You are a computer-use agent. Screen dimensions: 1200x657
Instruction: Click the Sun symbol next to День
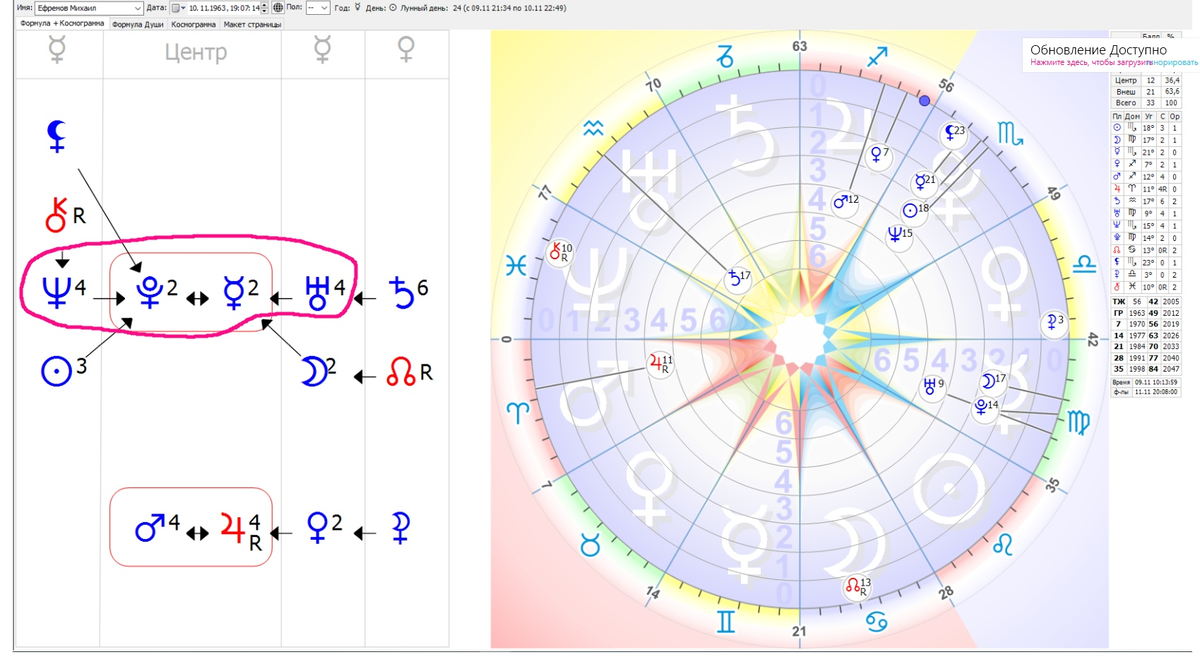pos(392,7)
